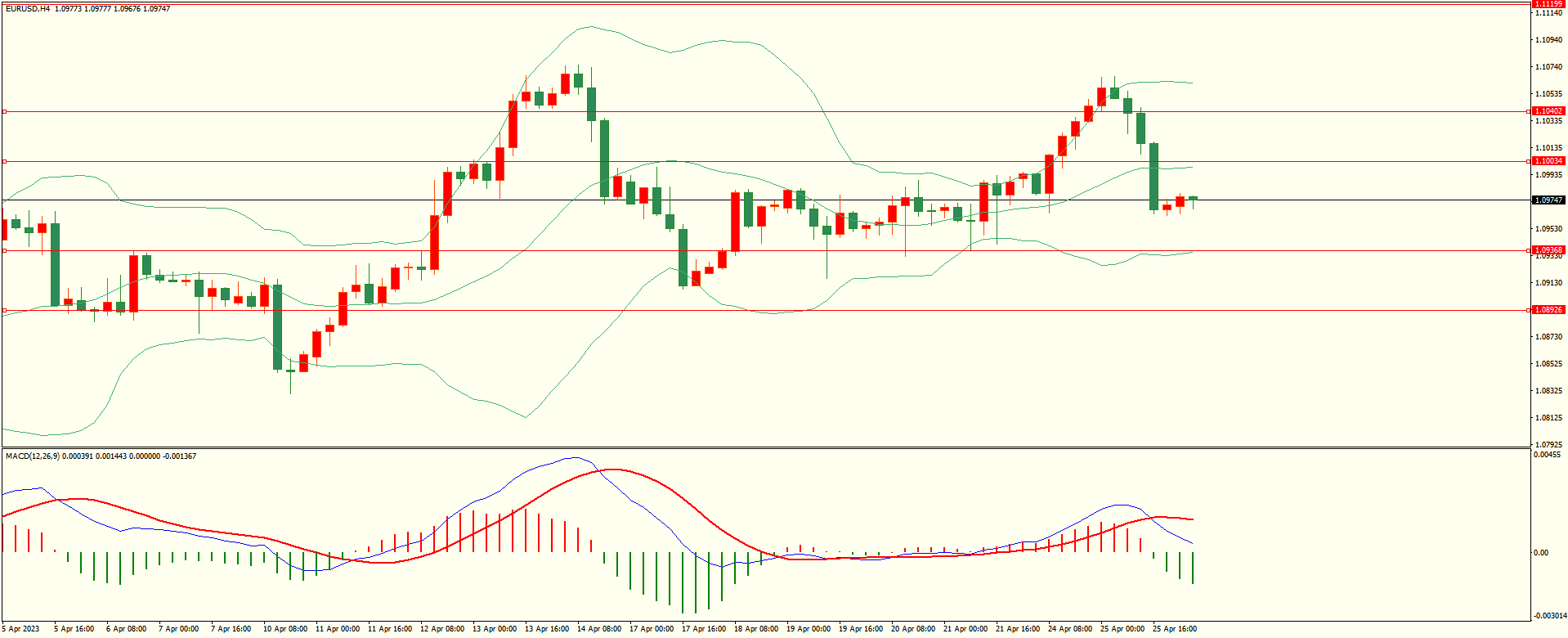Click the 1.10135 price axis value
1568x638 pixels.
1549,148
